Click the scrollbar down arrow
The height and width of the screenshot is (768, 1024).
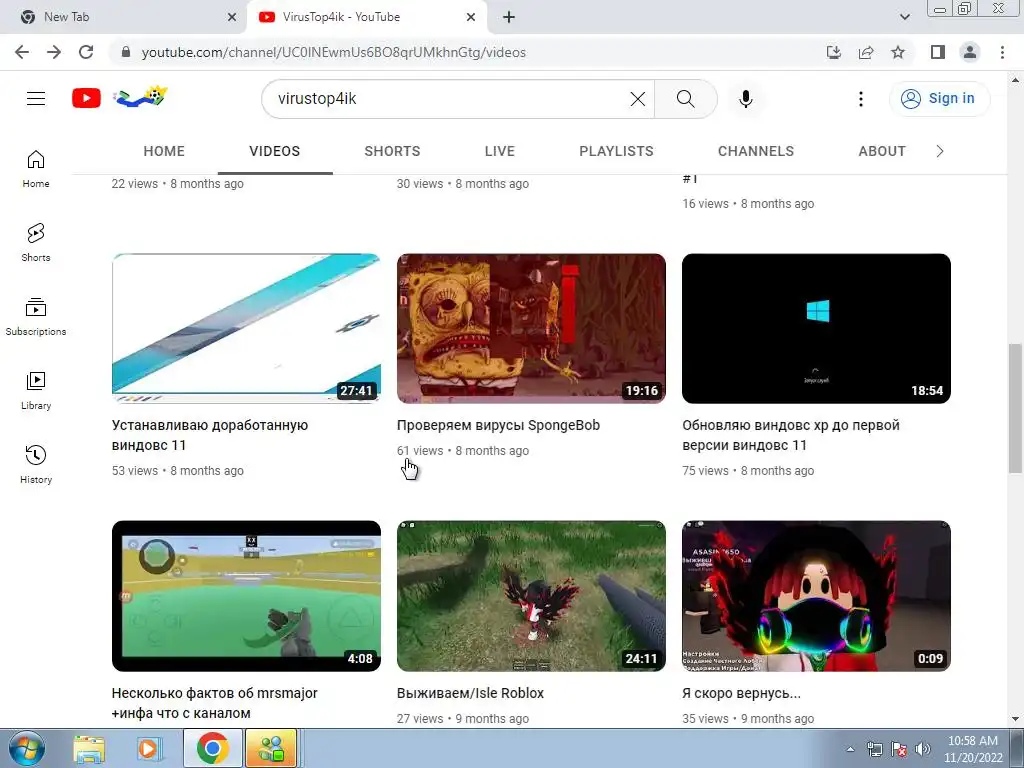coord(1015,719)
